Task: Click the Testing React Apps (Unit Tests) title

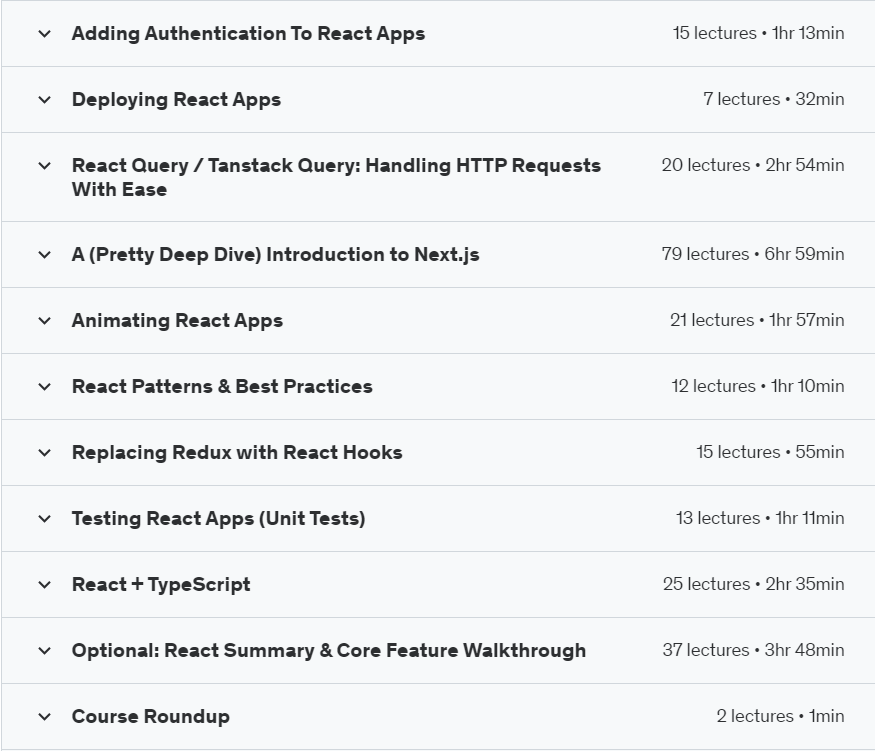Action: 218,519
